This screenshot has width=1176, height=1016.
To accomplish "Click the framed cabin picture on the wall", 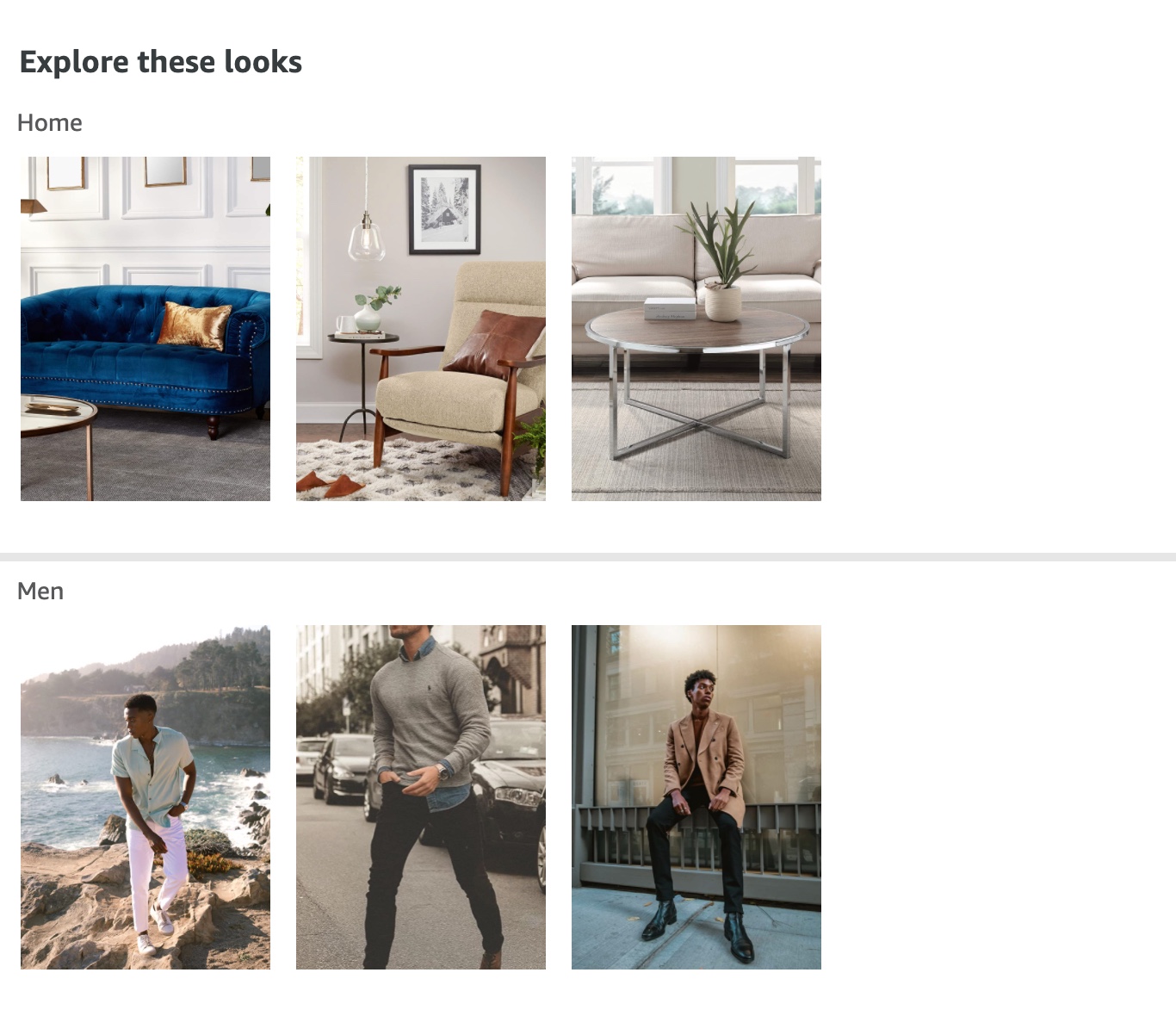I will pos(444,209).
